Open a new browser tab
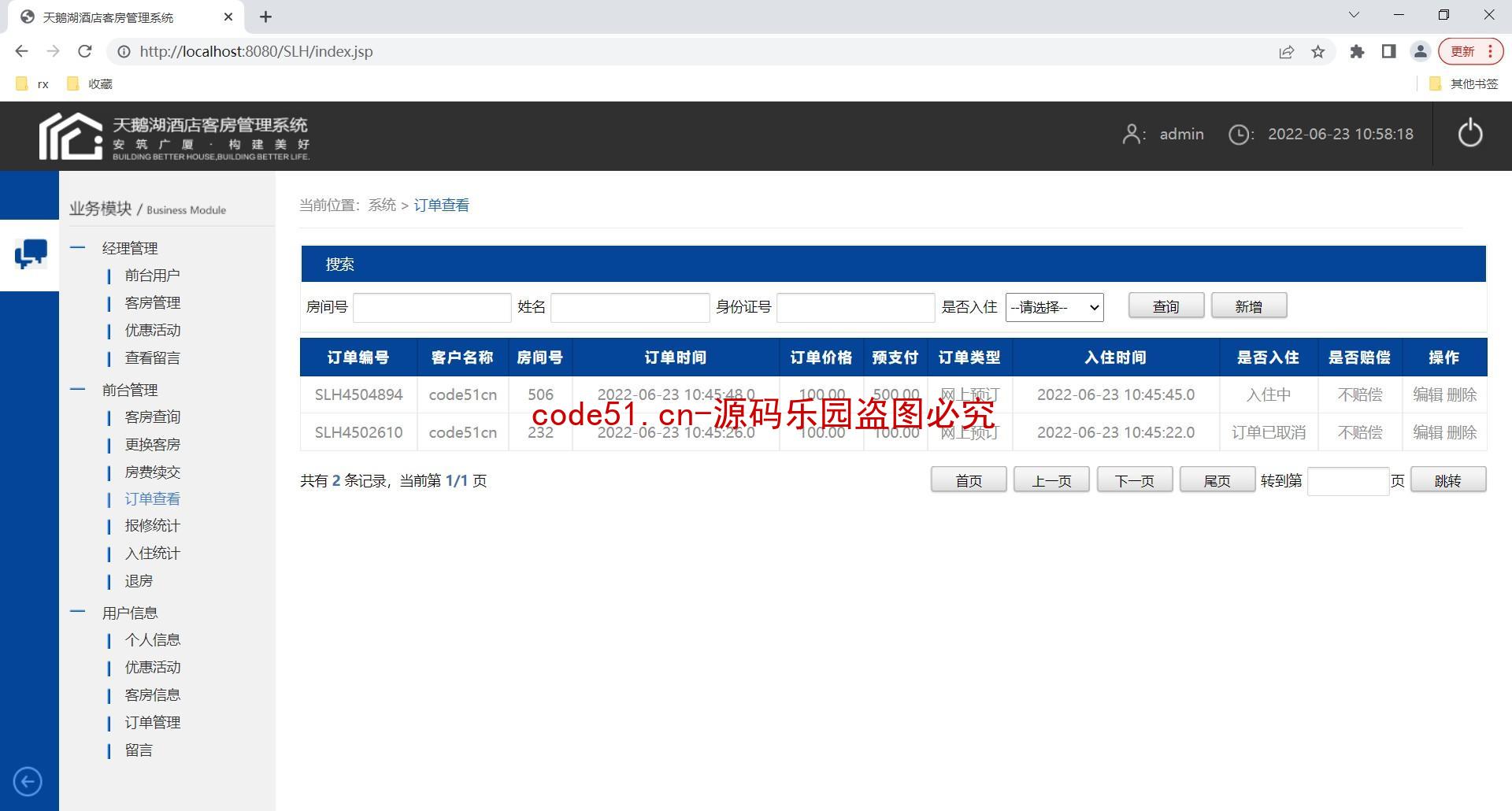 pyautogui.click(x=265, y=17)
